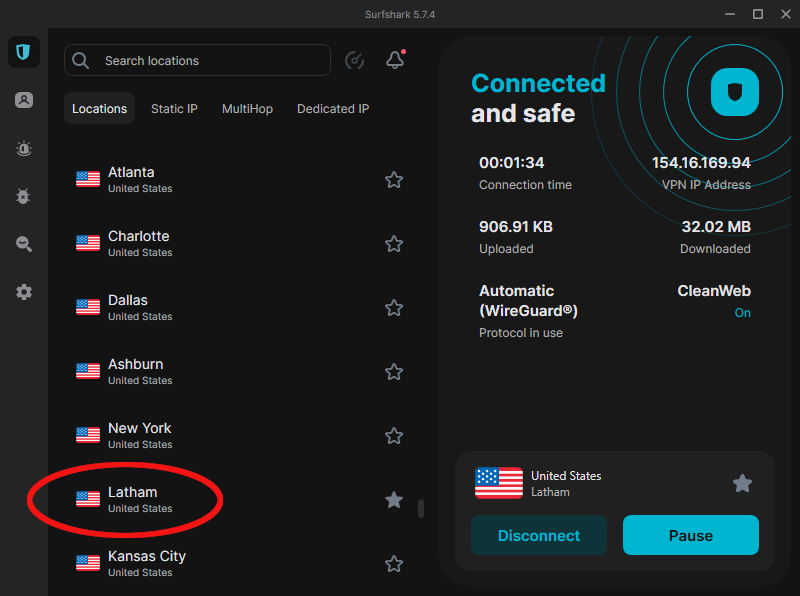800x596 pixels.
Task: Open the VPN shield tab in sidebar
Action: click(23, 52)
